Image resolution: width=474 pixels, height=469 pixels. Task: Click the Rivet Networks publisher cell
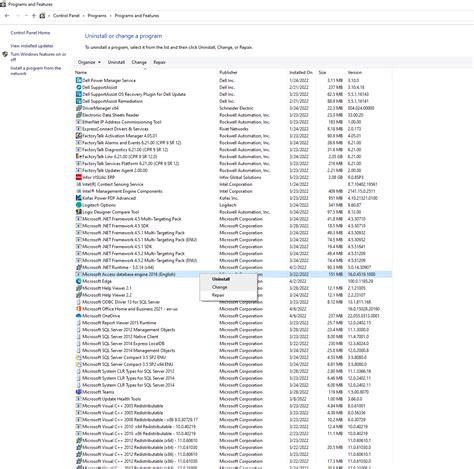coord(234,129)
